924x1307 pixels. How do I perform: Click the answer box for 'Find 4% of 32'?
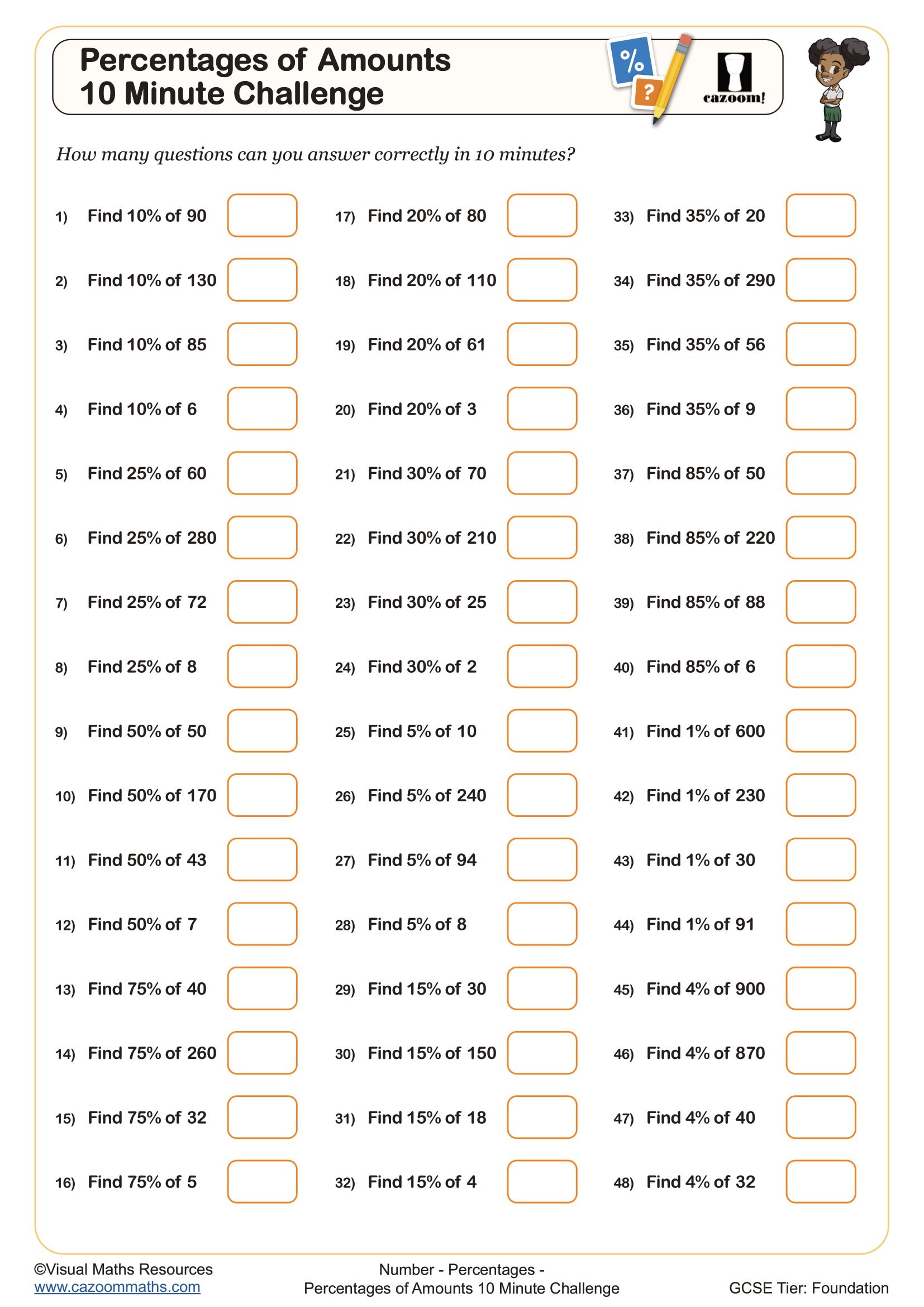(x=821, y=1182)
